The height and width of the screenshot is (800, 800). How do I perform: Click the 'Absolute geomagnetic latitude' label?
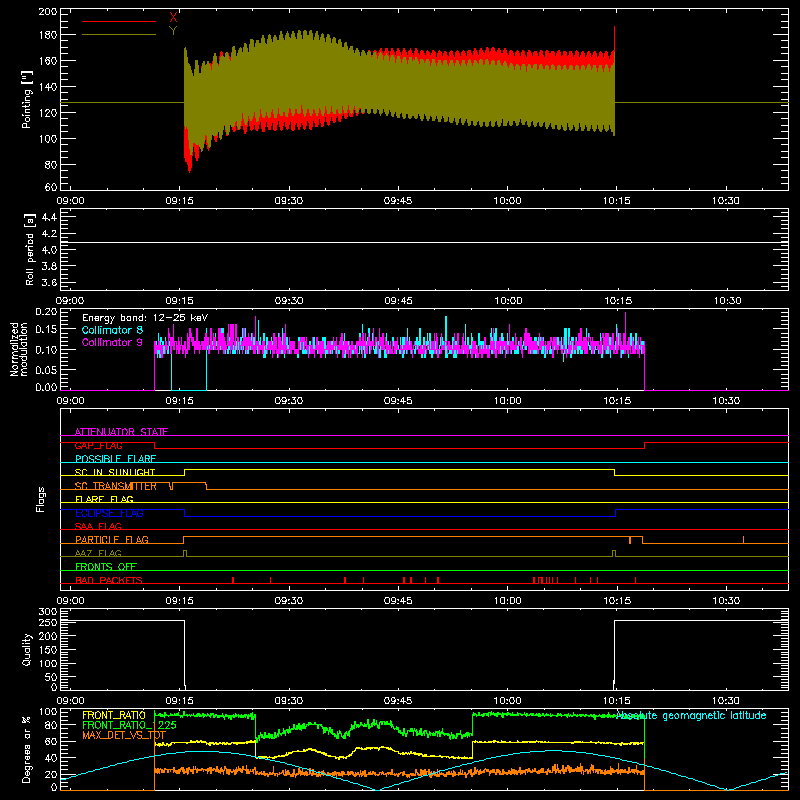[691, 715]
